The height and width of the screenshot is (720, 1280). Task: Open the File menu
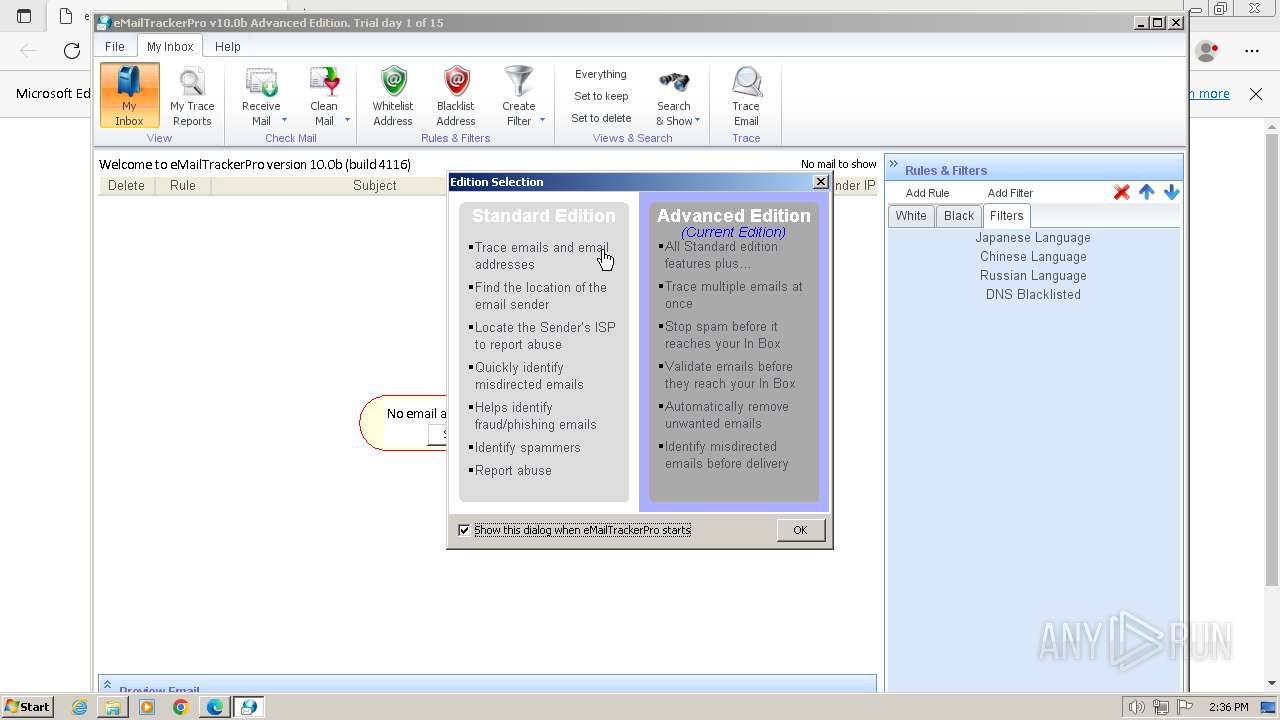pyautogui.click(x=115, y=46)
